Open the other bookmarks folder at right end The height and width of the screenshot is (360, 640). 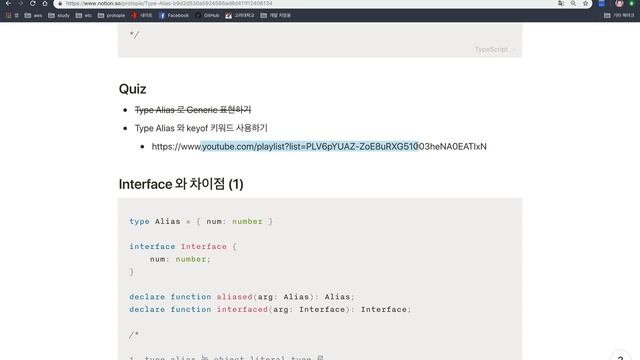(619, 16)
